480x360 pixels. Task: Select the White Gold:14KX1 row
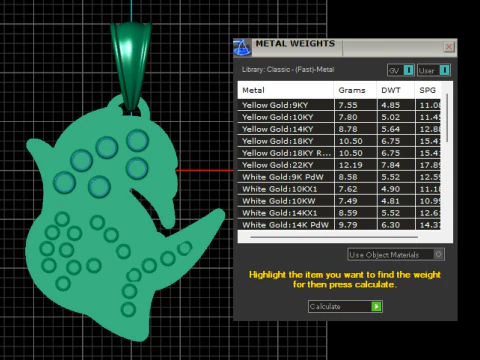click(339, 213)
